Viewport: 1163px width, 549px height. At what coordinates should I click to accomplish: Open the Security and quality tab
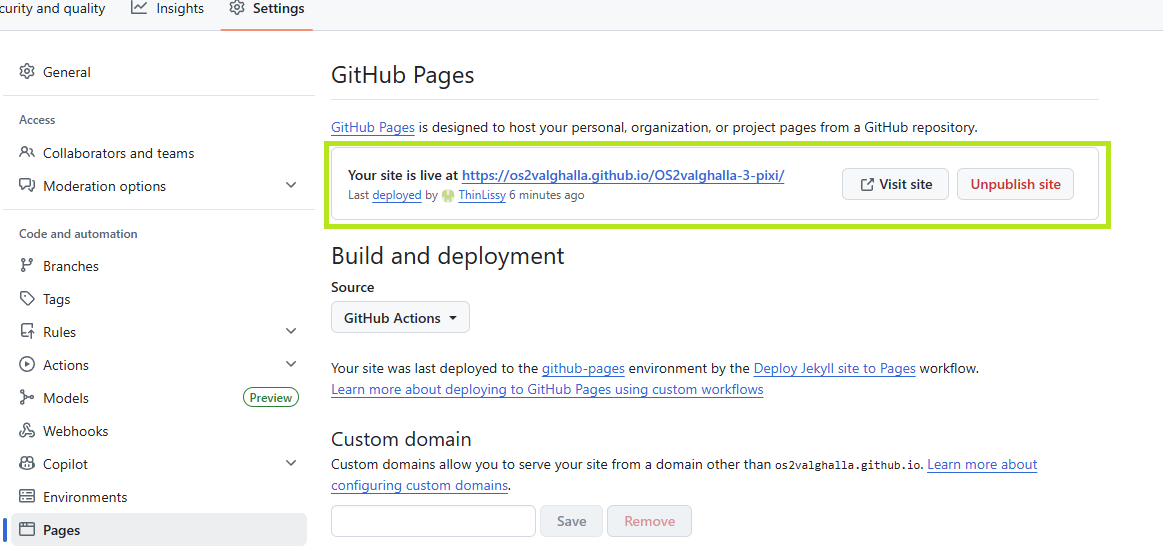[x=52, y=9]
